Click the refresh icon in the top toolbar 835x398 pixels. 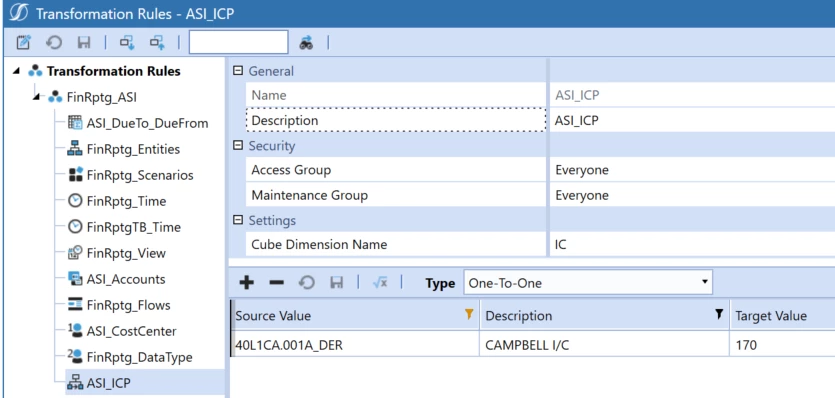[x=54, y=42]
